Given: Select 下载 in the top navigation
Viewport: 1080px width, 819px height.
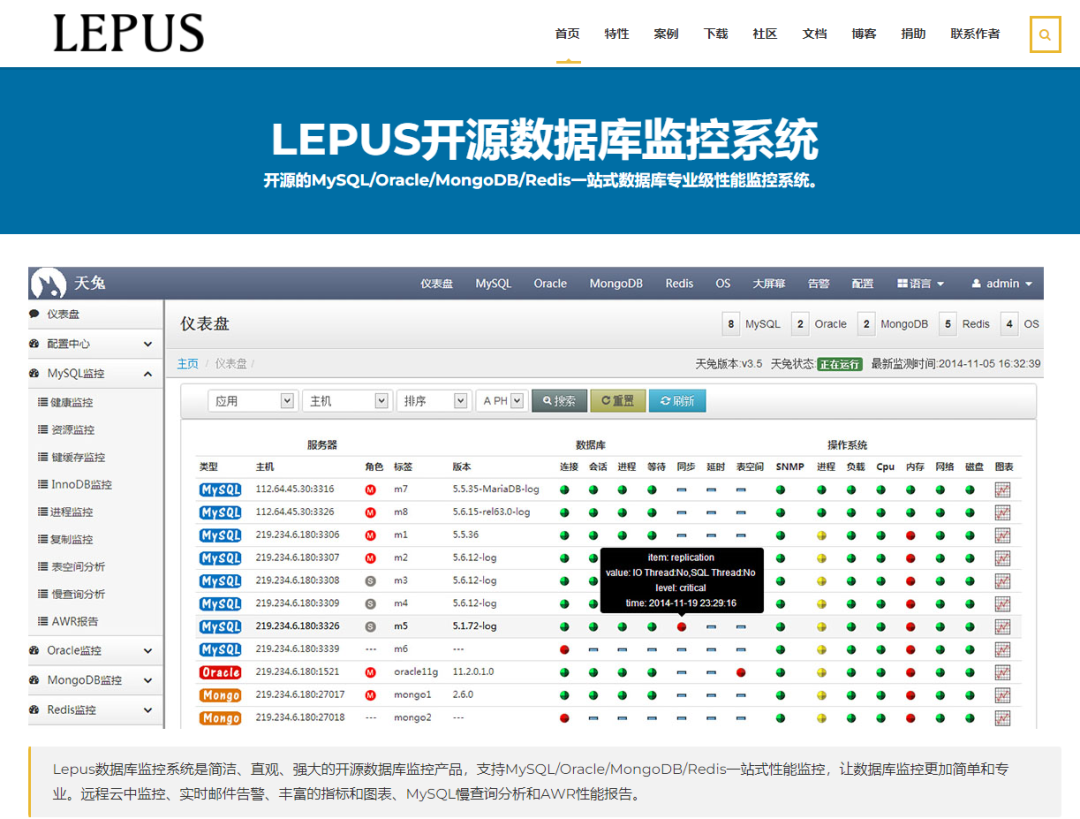Looking at the screenshot, I should point(716,34).
